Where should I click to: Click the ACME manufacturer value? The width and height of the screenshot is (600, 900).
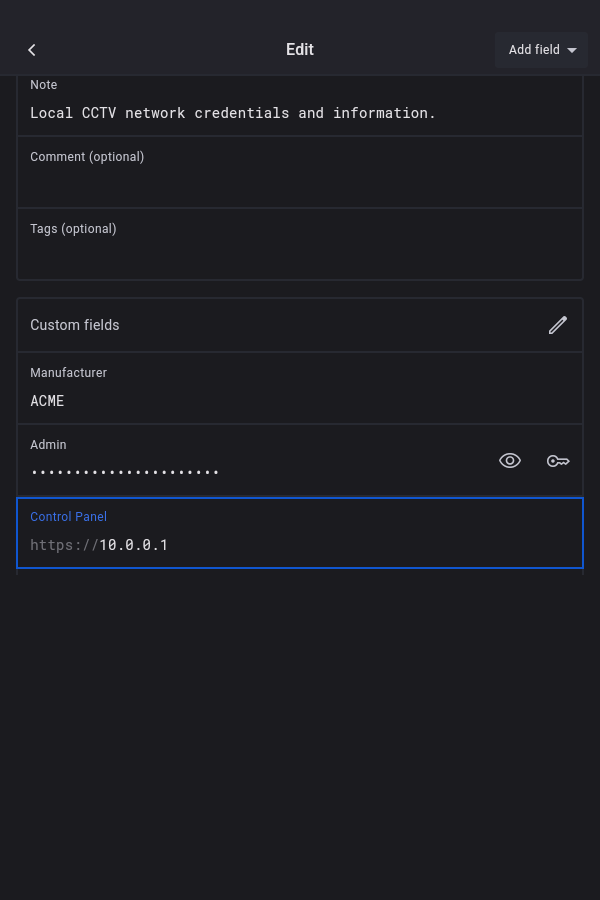tap(47, 401)
